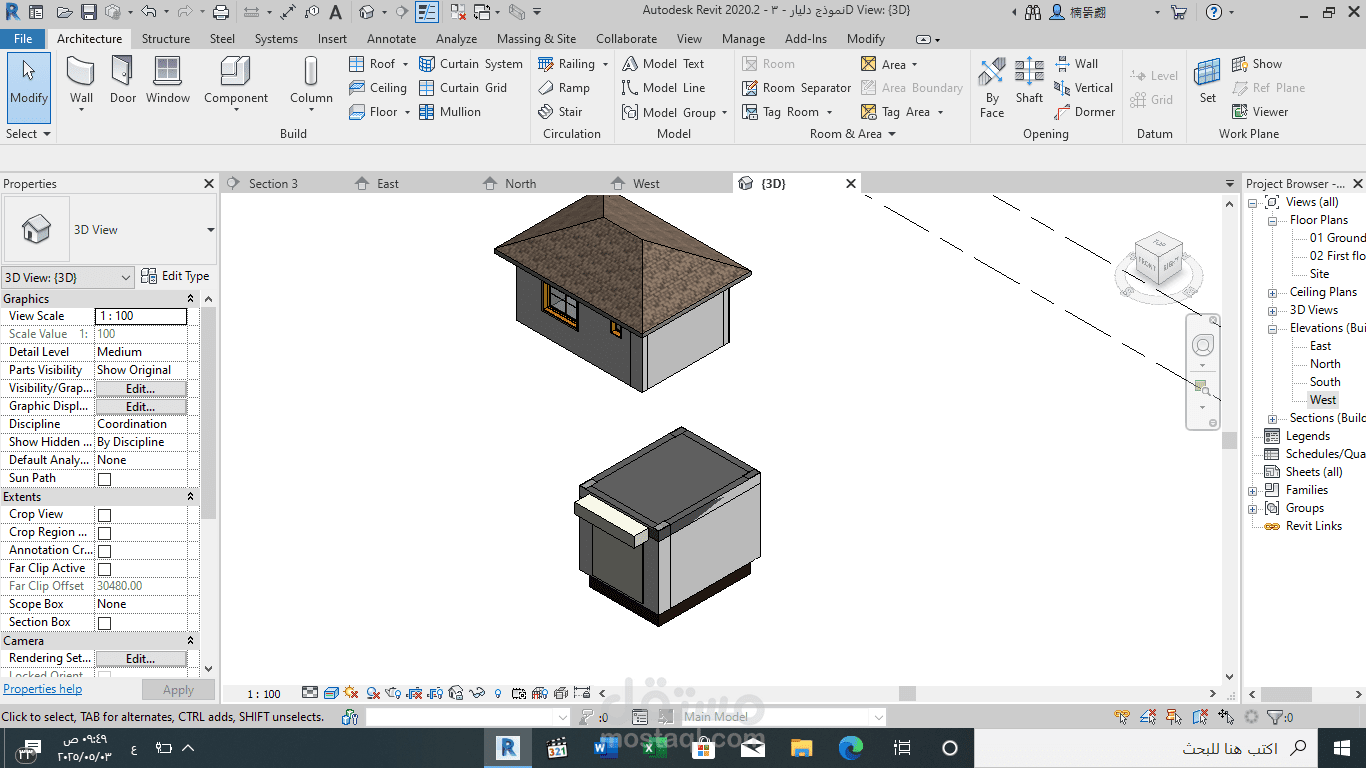Open Microsoft Edge from the taskbar
The image size is (1366, 768).
coord(851,747)
